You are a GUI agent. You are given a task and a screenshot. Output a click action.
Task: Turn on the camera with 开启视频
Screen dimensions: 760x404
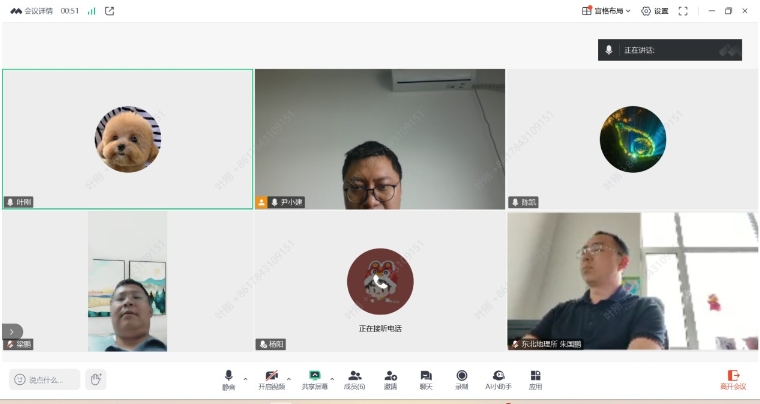[x=271, y=378]
